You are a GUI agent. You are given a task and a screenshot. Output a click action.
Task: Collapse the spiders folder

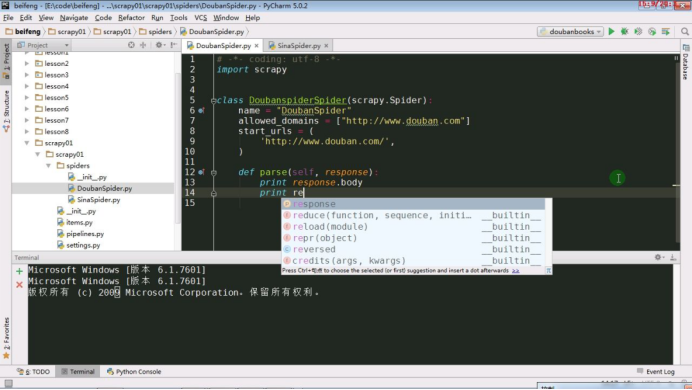click(x=49, y=165)
